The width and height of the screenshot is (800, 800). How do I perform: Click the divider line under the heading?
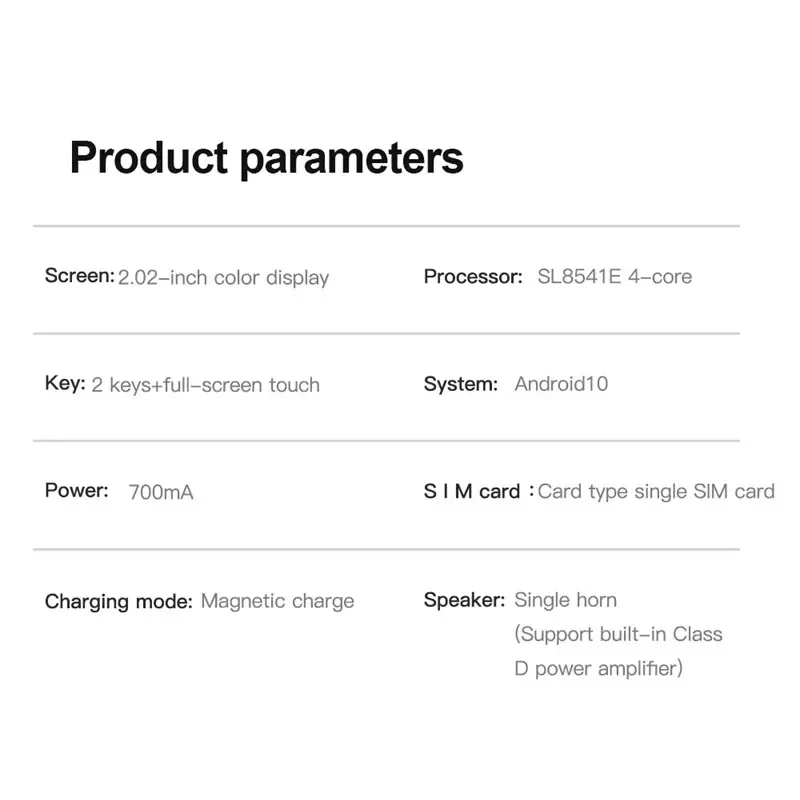coord(386,227)
